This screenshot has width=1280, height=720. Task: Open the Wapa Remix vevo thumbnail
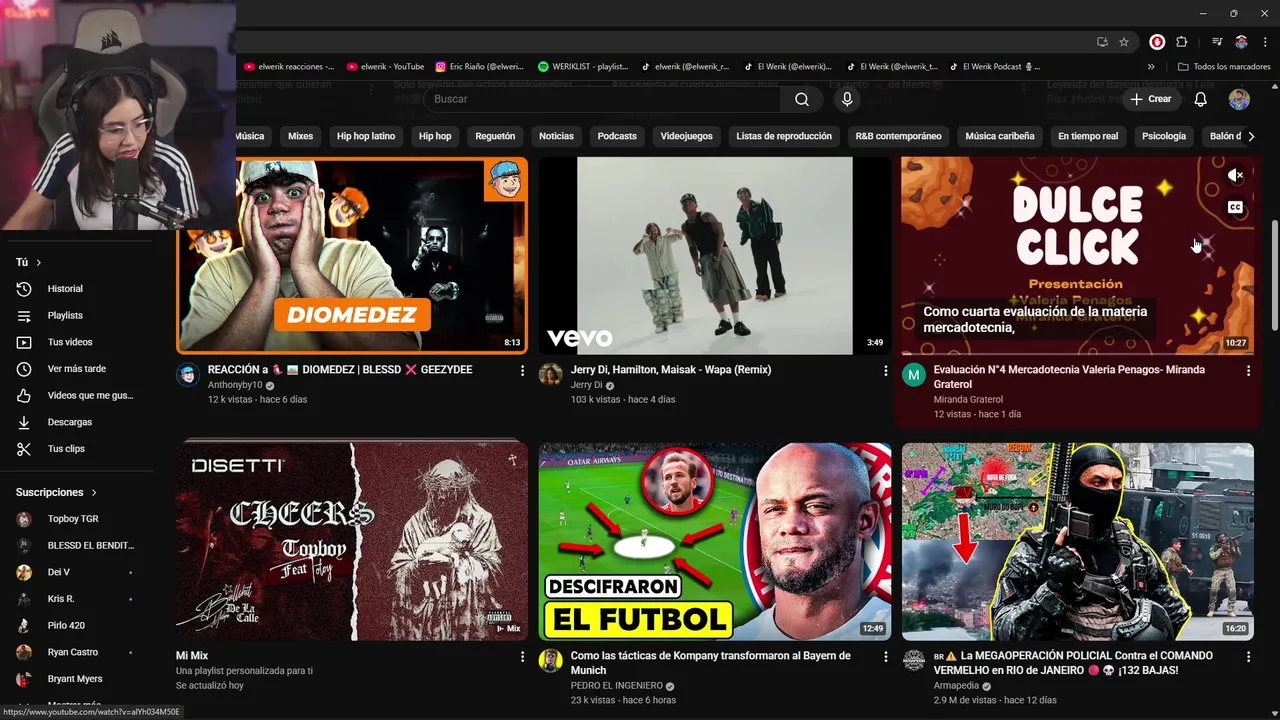pos(715,255)
